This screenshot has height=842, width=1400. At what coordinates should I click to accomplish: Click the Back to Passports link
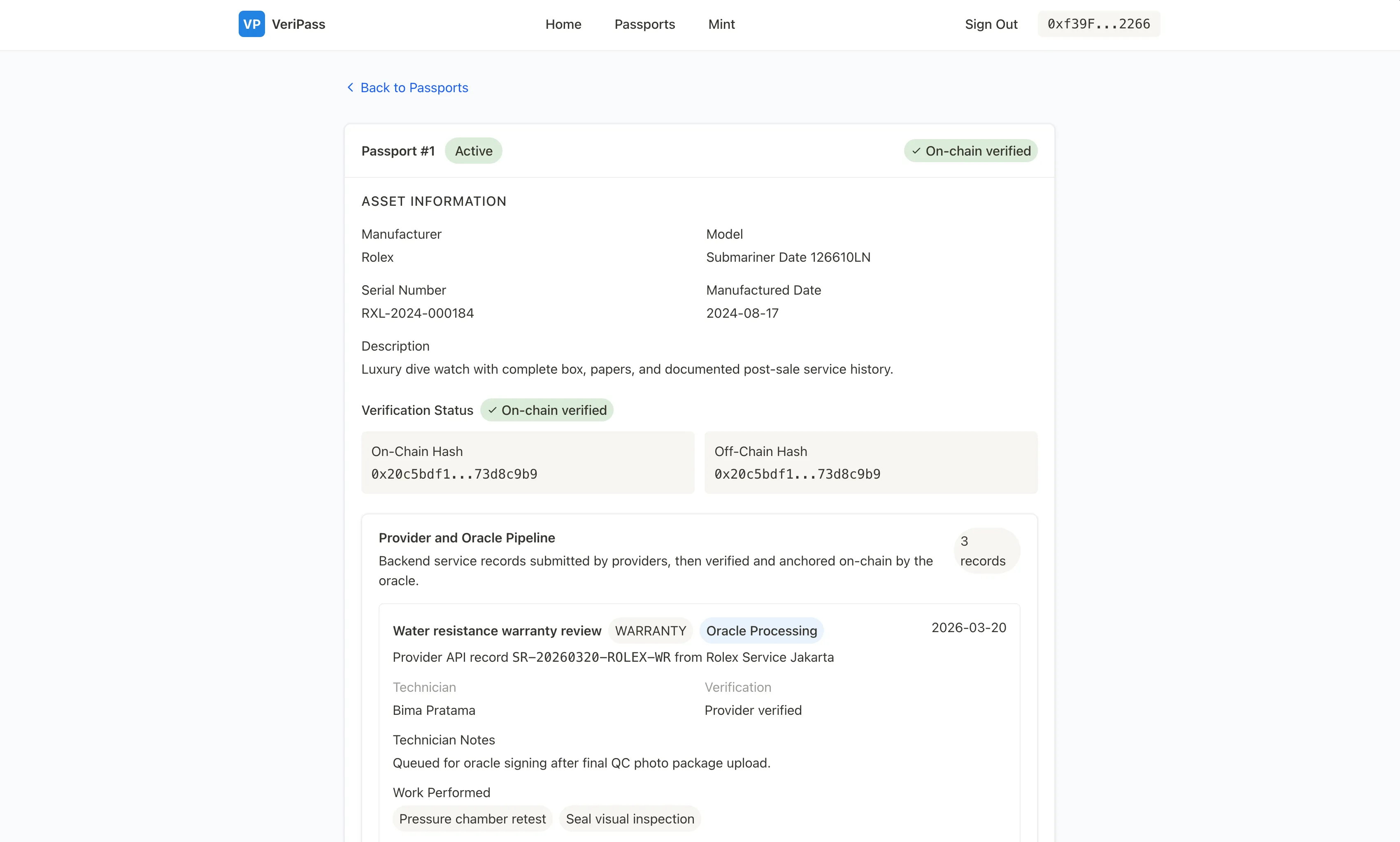(x=415, y=87)
